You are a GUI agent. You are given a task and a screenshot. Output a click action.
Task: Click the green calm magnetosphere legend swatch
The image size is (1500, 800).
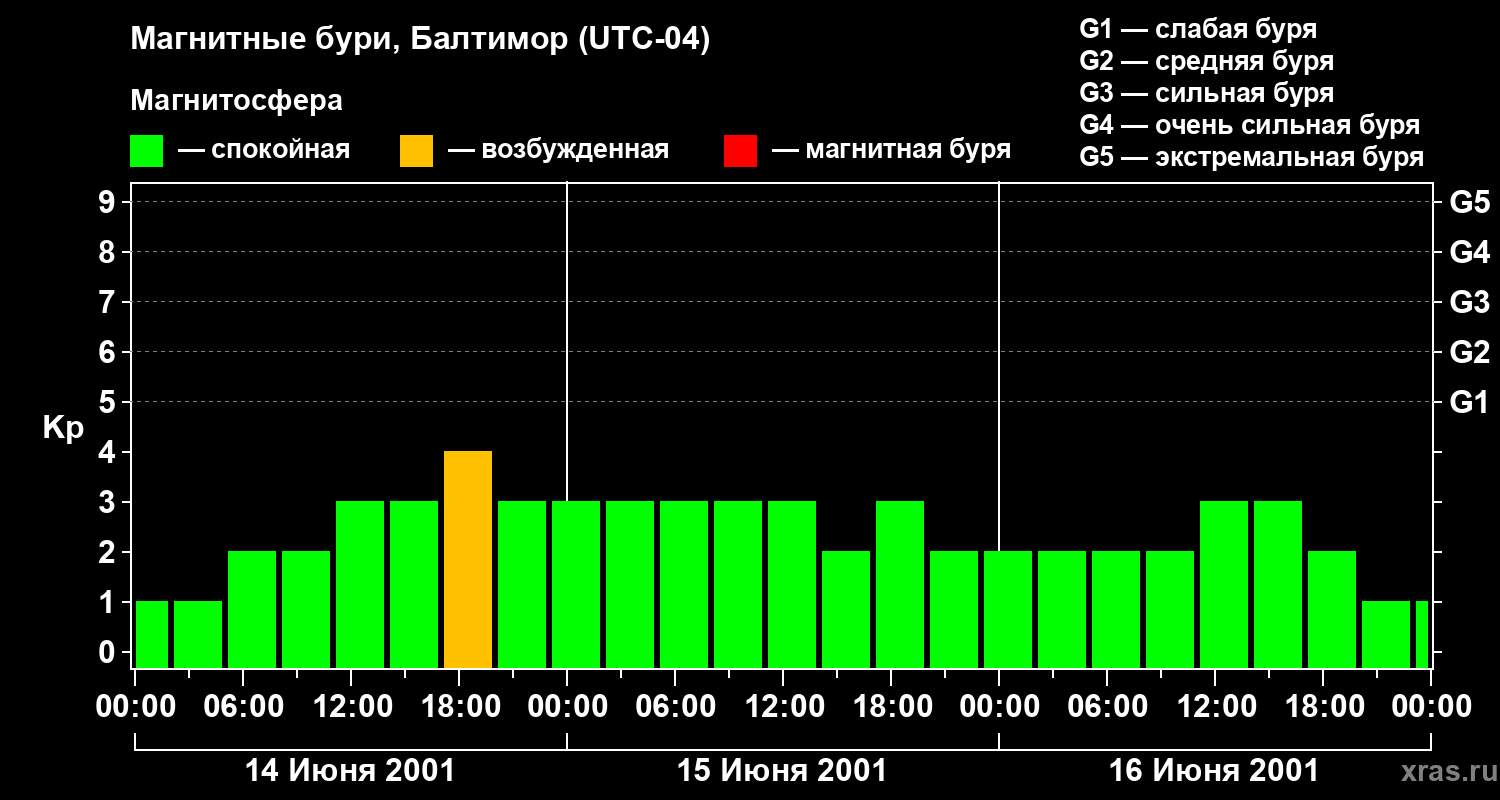coord(146,151)
